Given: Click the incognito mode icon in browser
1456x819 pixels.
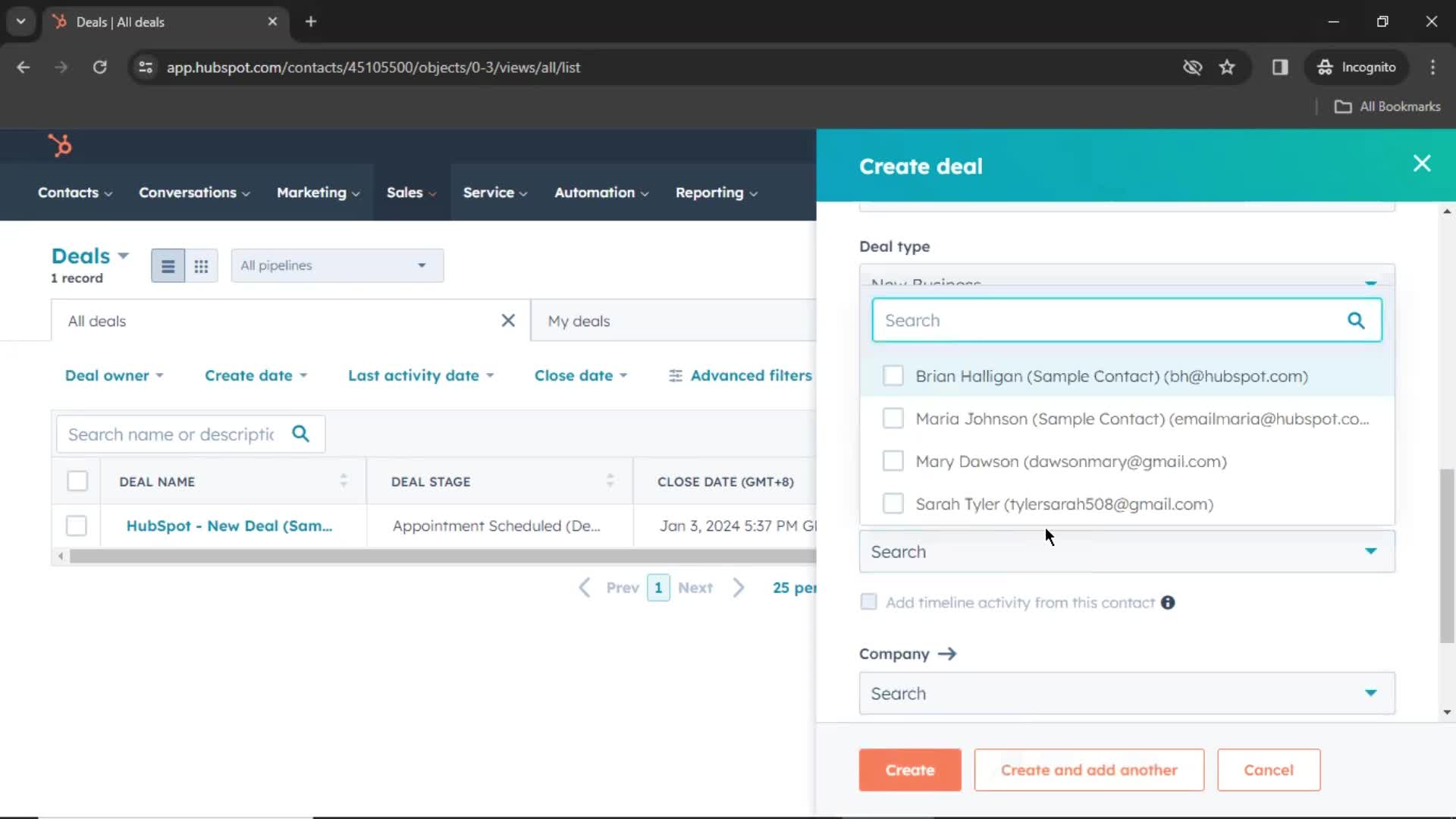Looking at the screenshot, I should (1323, 67).
